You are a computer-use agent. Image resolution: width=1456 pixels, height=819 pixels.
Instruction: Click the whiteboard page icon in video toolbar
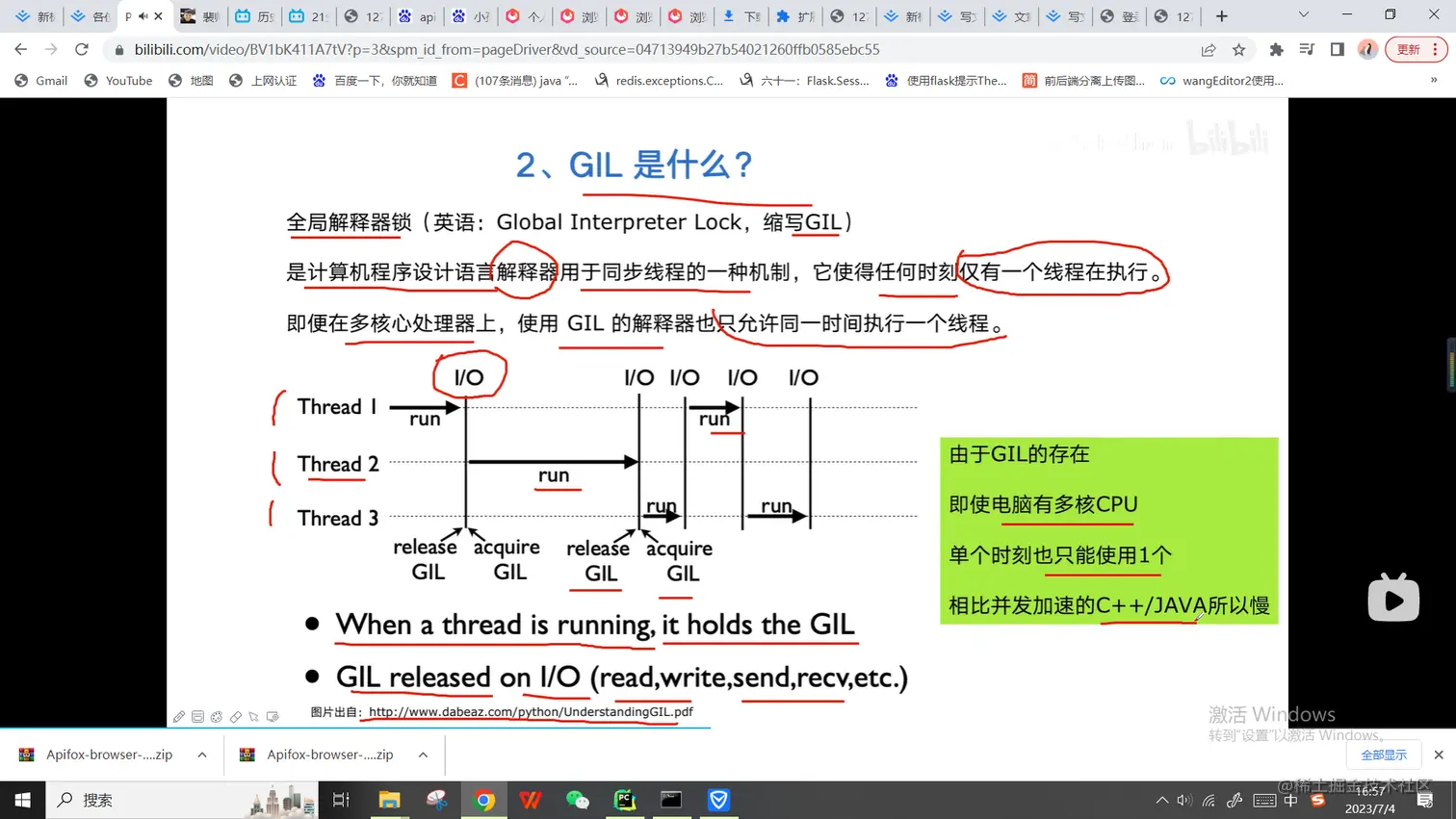197,717
